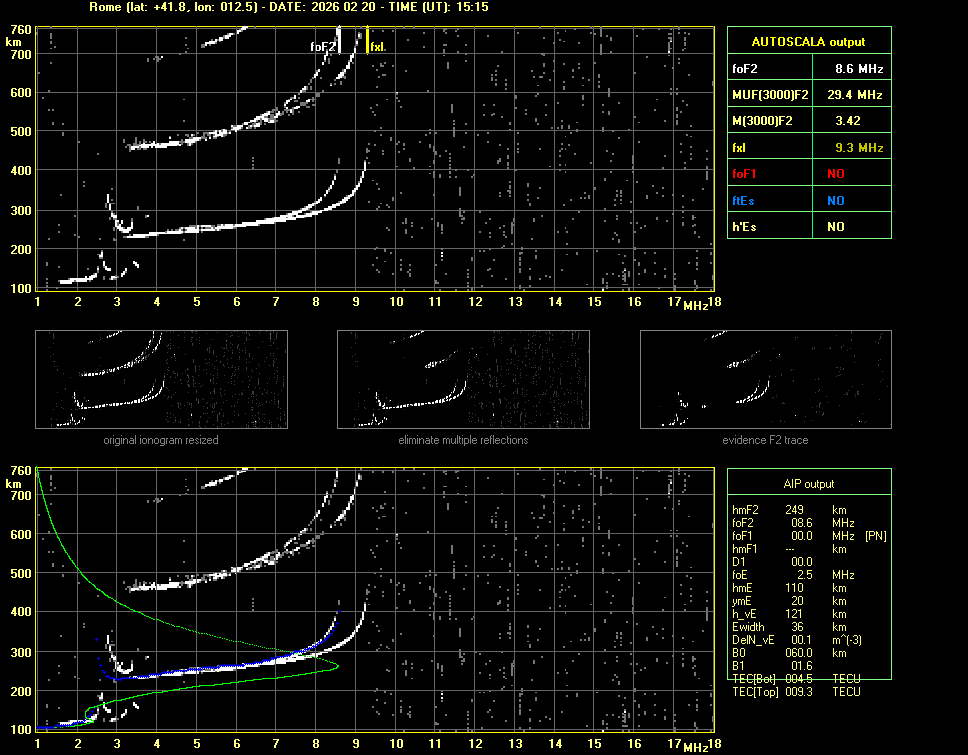Select the AUTOSCALA output header
The height and width of the screenshot is (755, 968).
point(809,42)
